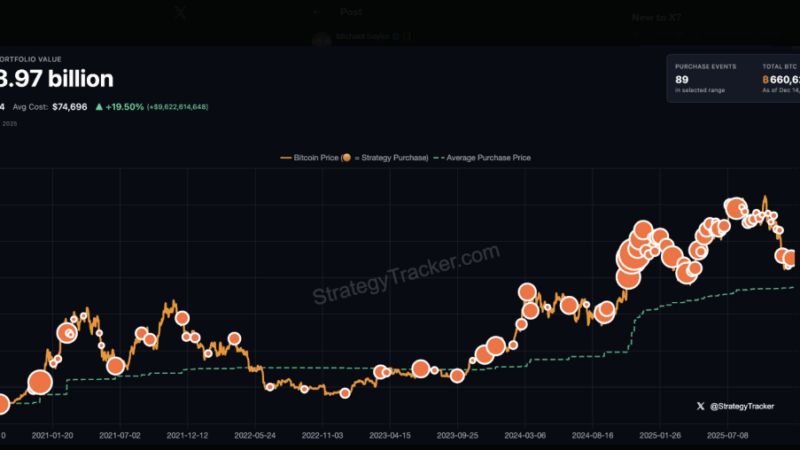Screen dimensions: 800x450
Task: Click the TOTAL BTC label
Action: pyautogui.click(x=780, y=66)
